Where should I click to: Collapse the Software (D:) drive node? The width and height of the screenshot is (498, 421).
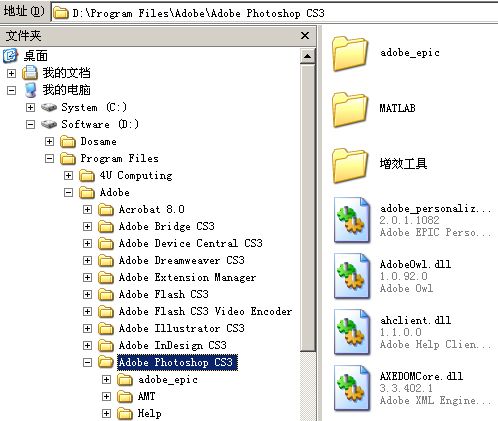[x=30, y=124]
